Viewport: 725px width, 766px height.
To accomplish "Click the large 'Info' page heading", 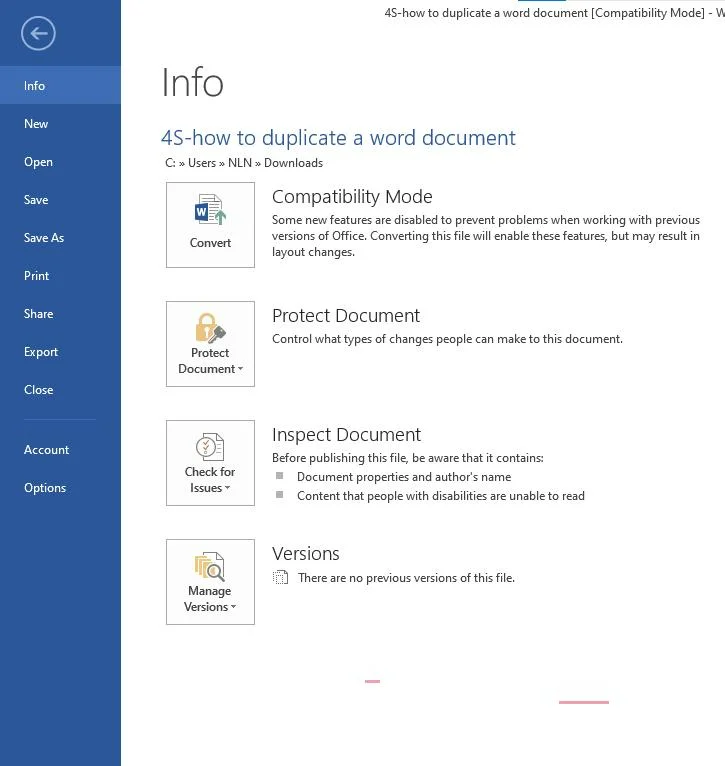I will [192, 83].
